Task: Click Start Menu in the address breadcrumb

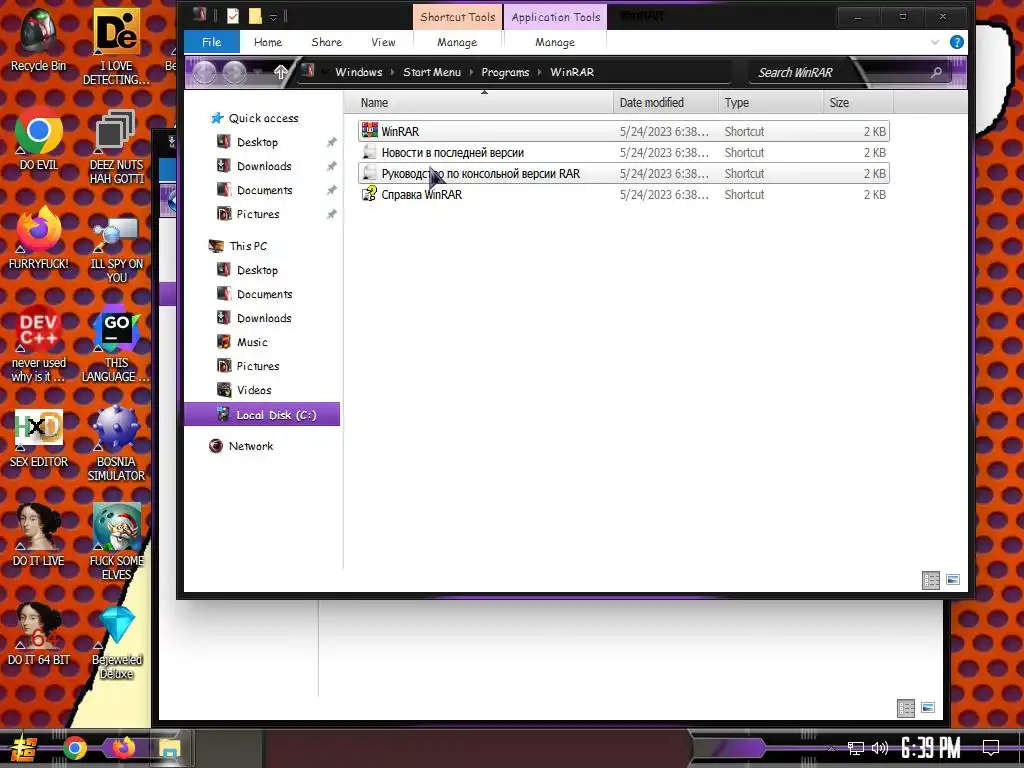Action: tap(432, 72)
